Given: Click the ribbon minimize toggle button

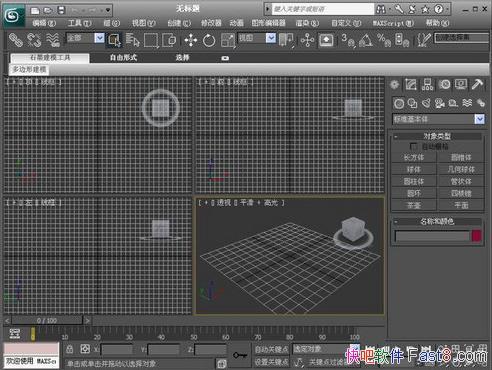Looking at the screenshot, I should click(x=225, y=58).
